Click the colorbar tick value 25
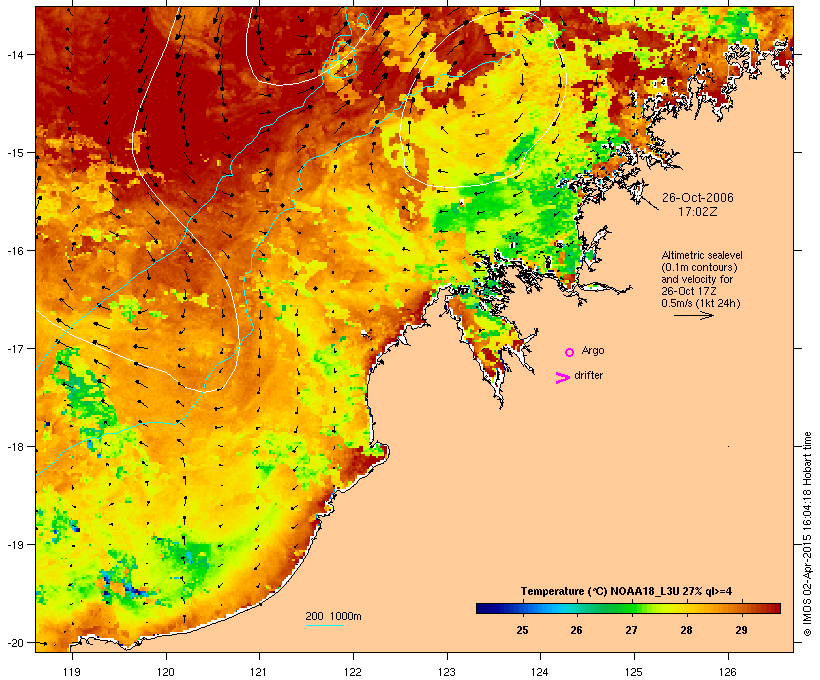 click(522, 630)
